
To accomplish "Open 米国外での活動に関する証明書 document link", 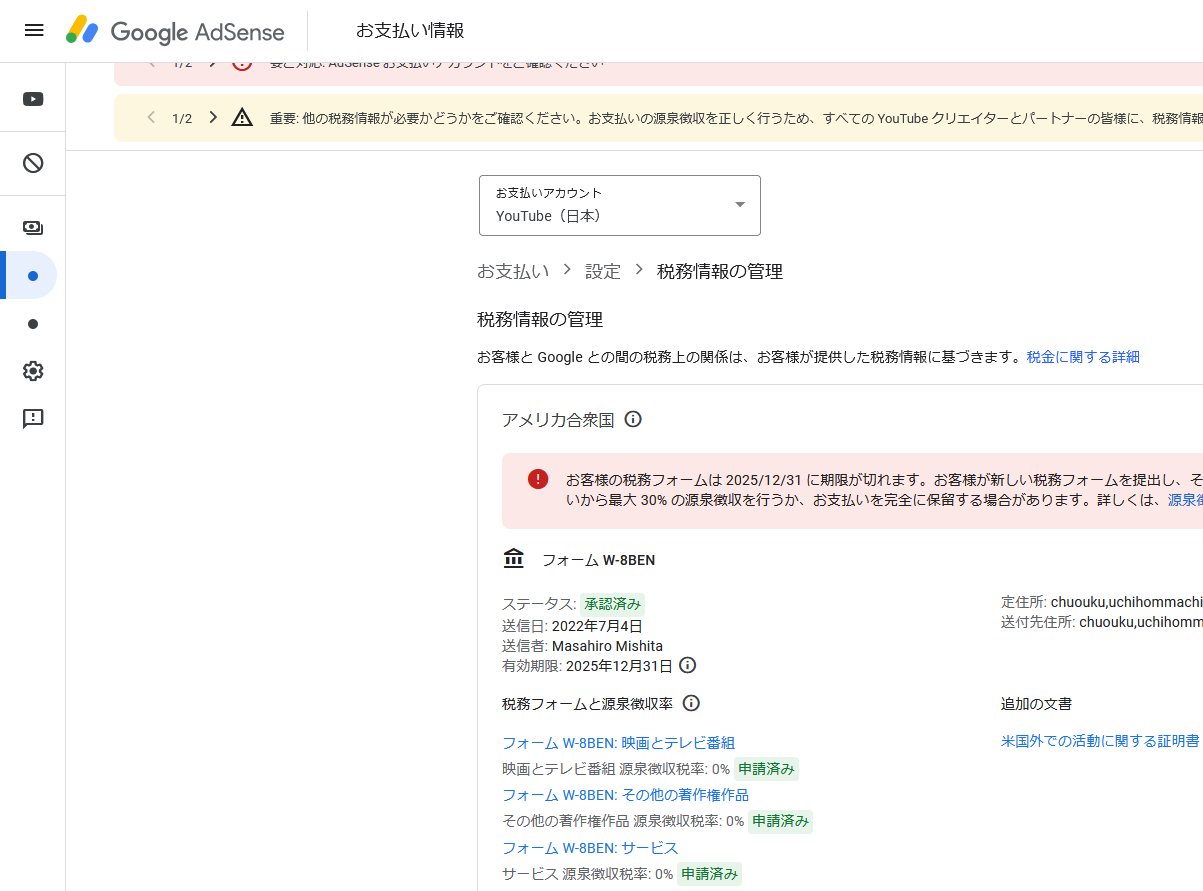I will tap(1100, 741).
